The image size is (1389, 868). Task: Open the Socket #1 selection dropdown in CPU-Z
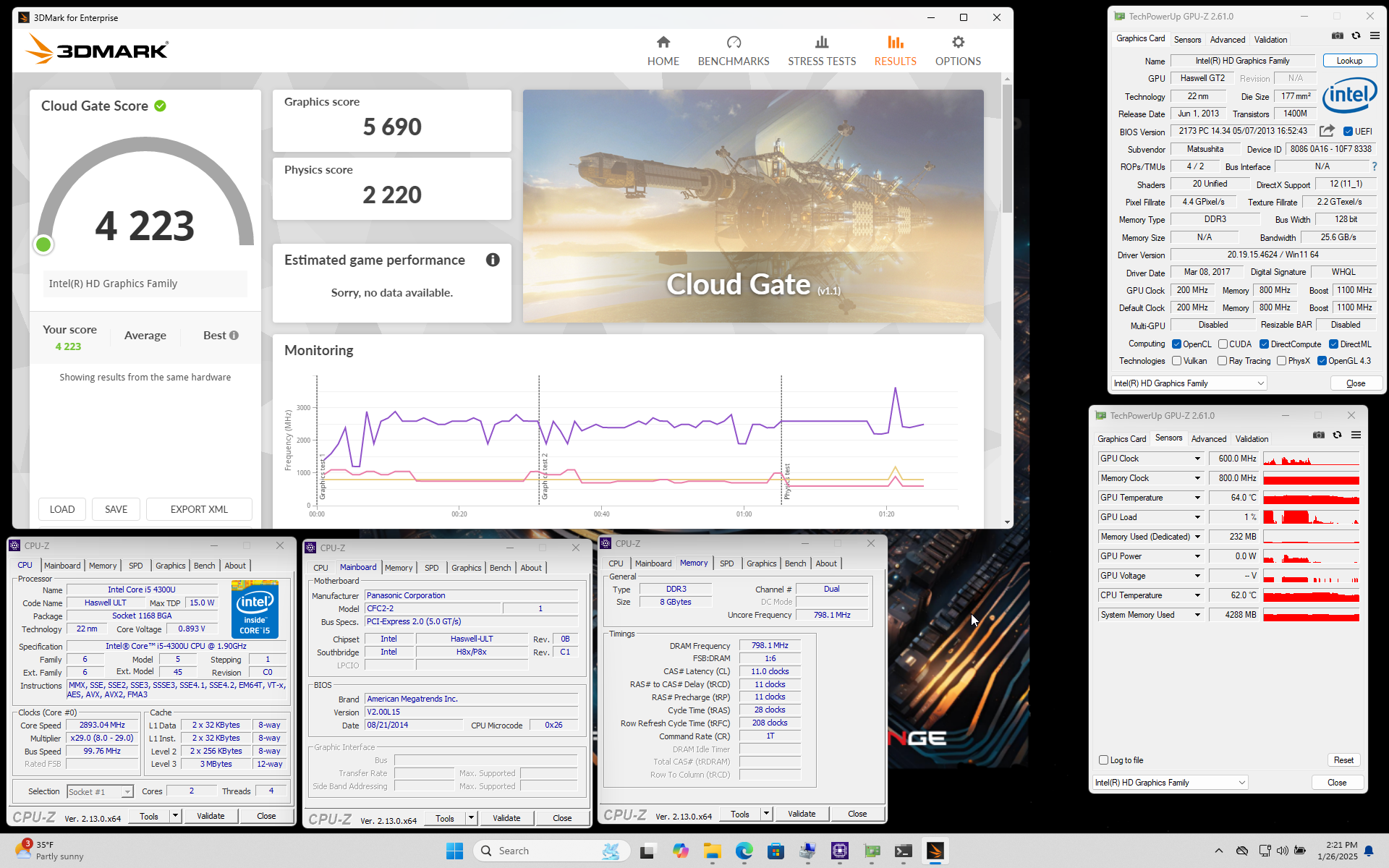pyautogui.click(x=100, y=792)
